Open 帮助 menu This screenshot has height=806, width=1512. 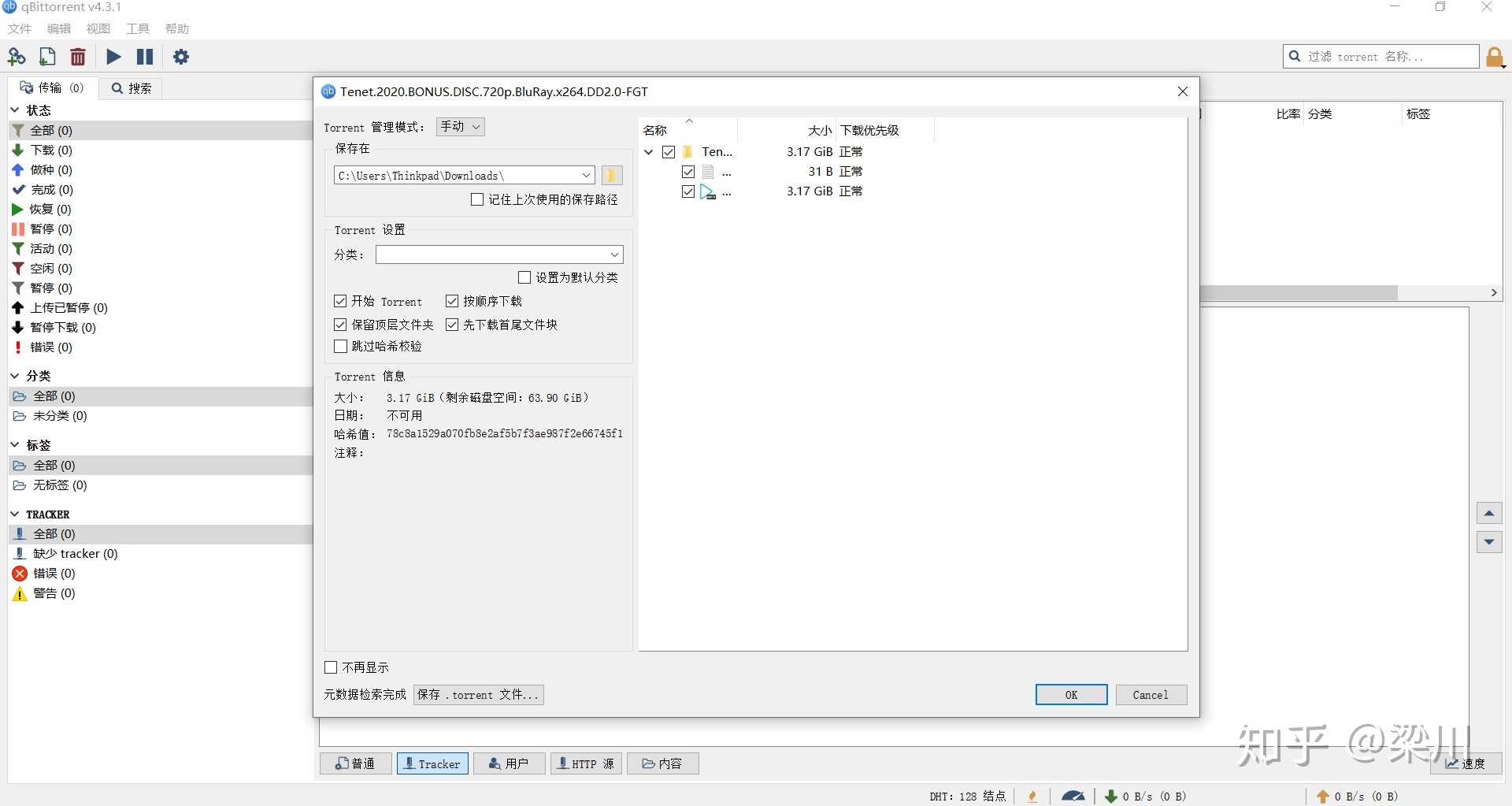point(177,28)
